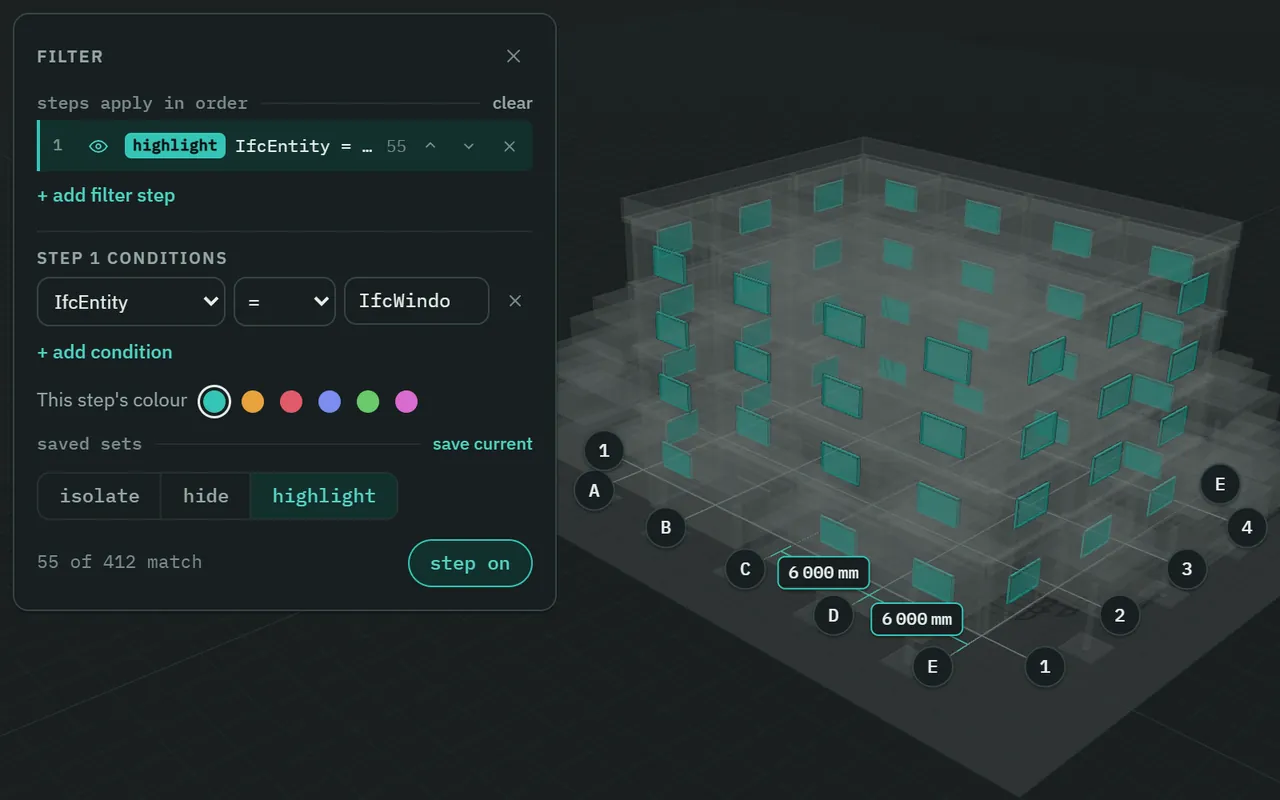Clear all filter steps
The image size is (1280, 800).
512,103
